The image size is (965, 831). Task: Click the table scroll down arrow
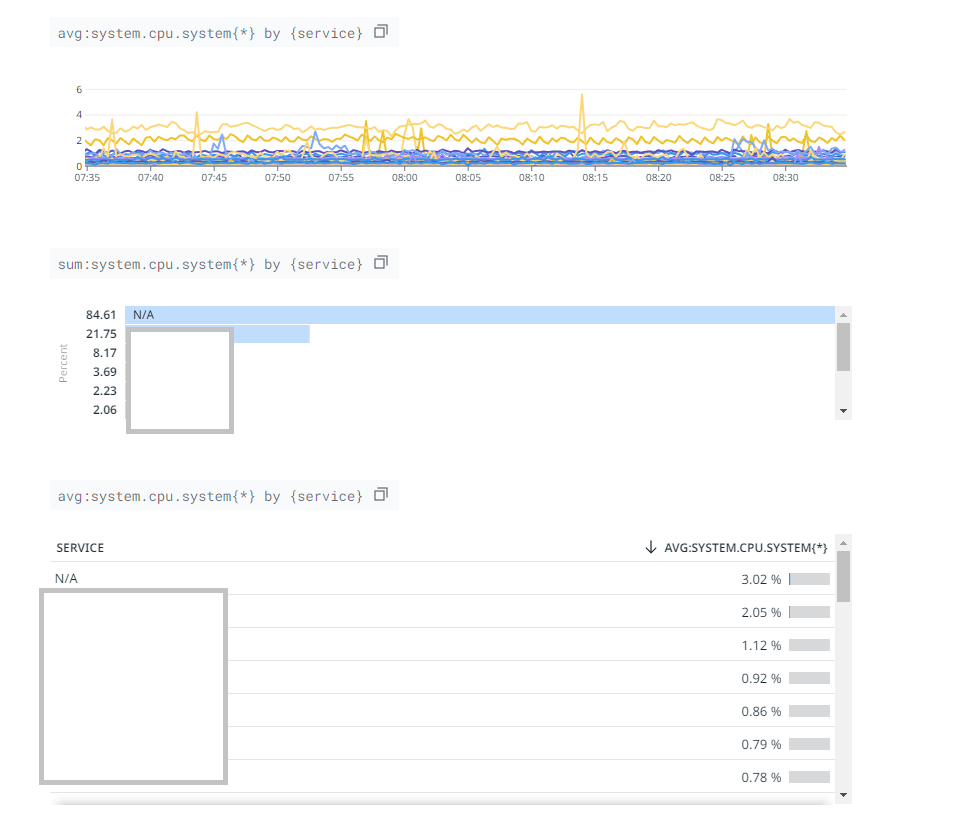[843, 795]
